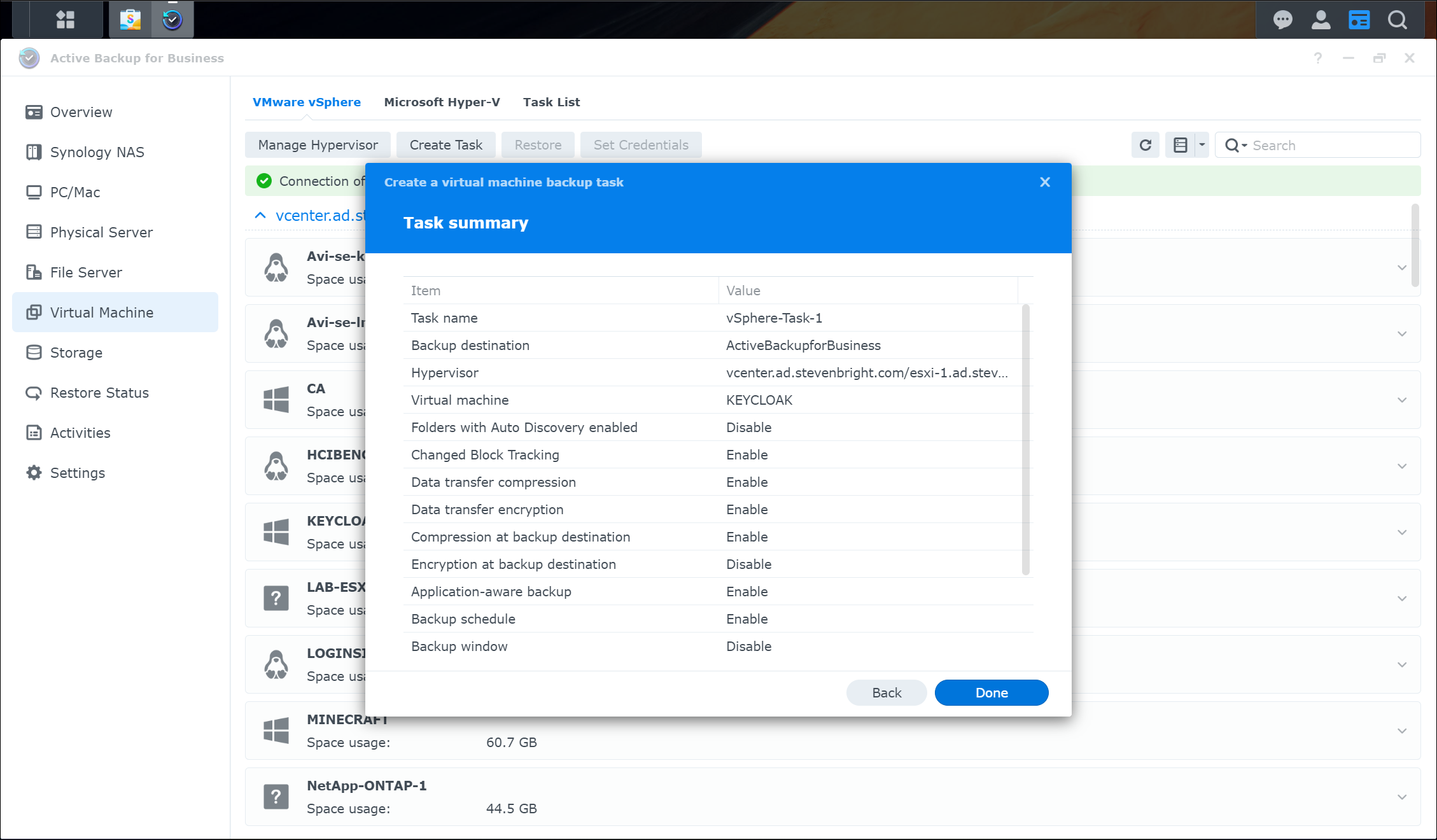
Task: Refresh the virtual machine list
Action: (x=1145, y=145)
